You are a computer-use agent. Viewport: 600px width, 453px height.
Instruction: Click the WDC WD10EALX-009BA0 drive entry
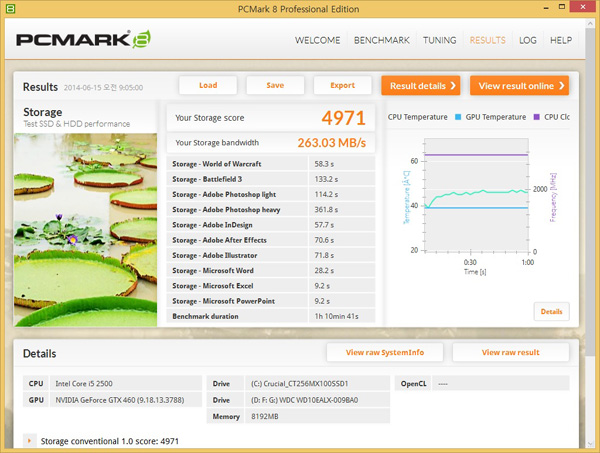tap(304, 400)
